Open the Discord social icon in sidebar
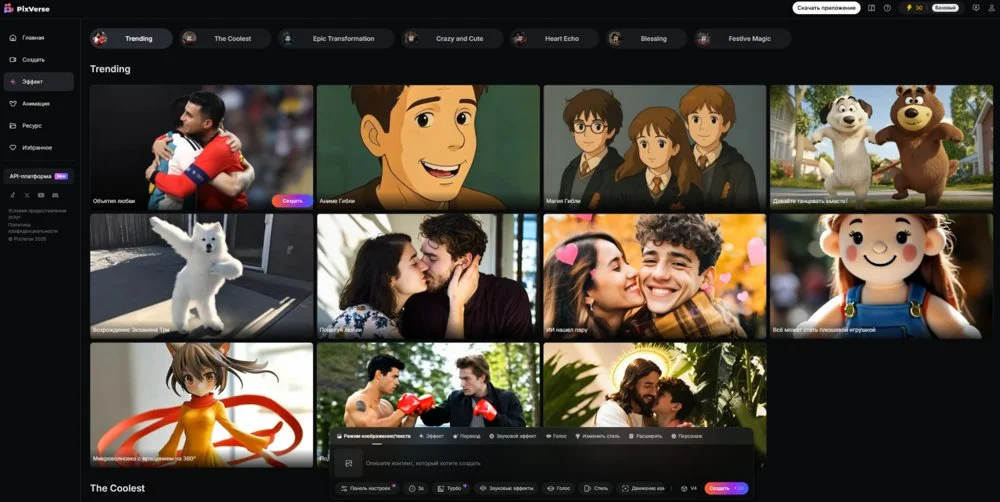The image size is (1000, 502). point(55,195)
